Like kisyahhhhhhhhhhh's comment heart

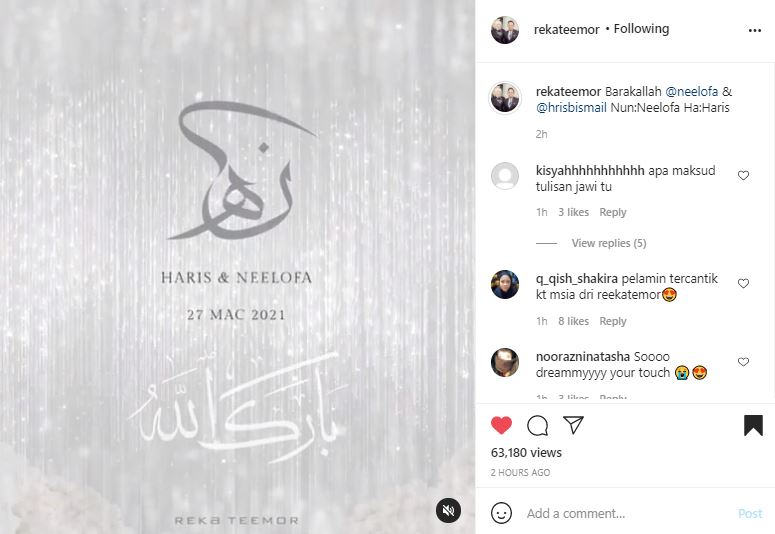coord(743,175)
